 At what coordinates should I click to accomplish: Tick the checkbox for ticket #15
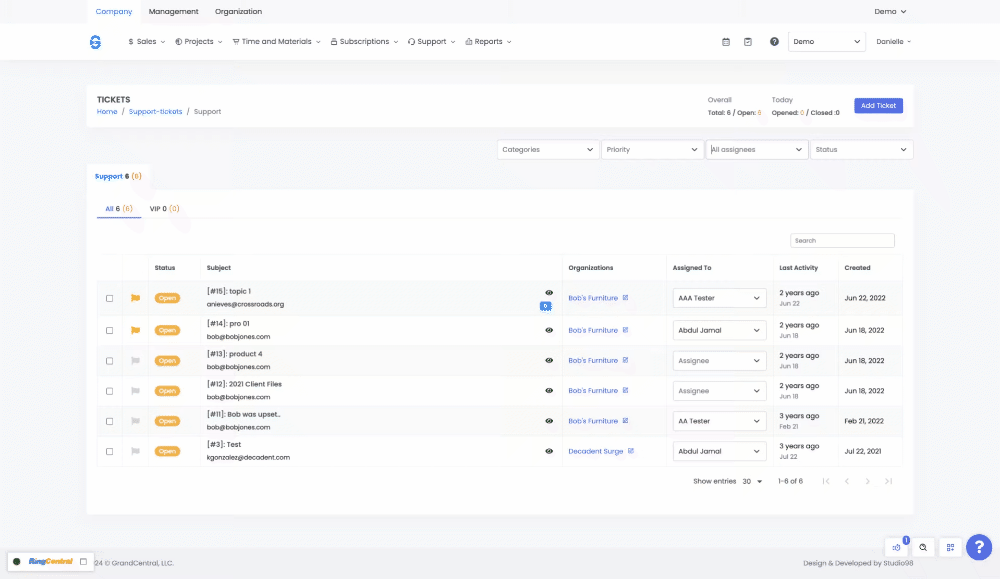point(110,298)
